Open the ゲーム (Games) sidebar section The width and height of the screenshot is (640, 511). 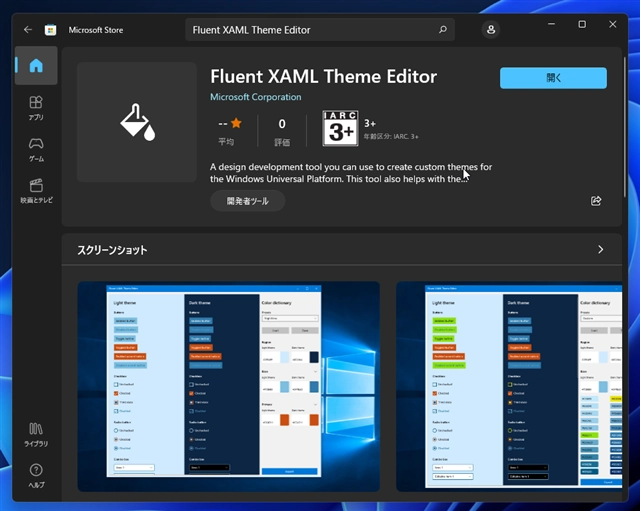[x=36, y=150]
